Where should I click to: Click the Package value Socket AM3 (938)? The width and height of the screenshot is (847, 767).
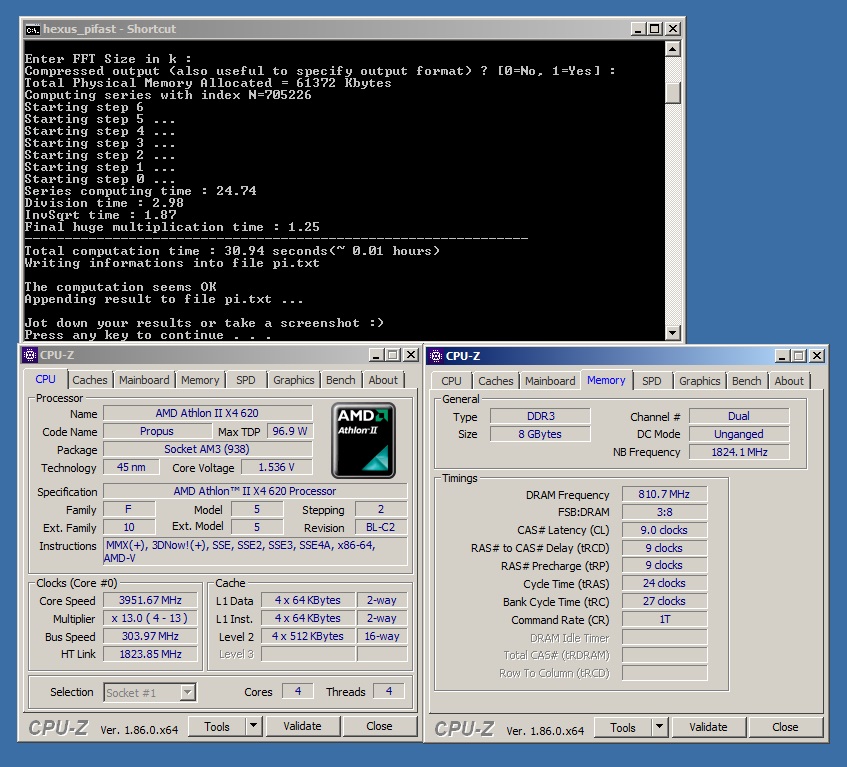pos(207,449)
